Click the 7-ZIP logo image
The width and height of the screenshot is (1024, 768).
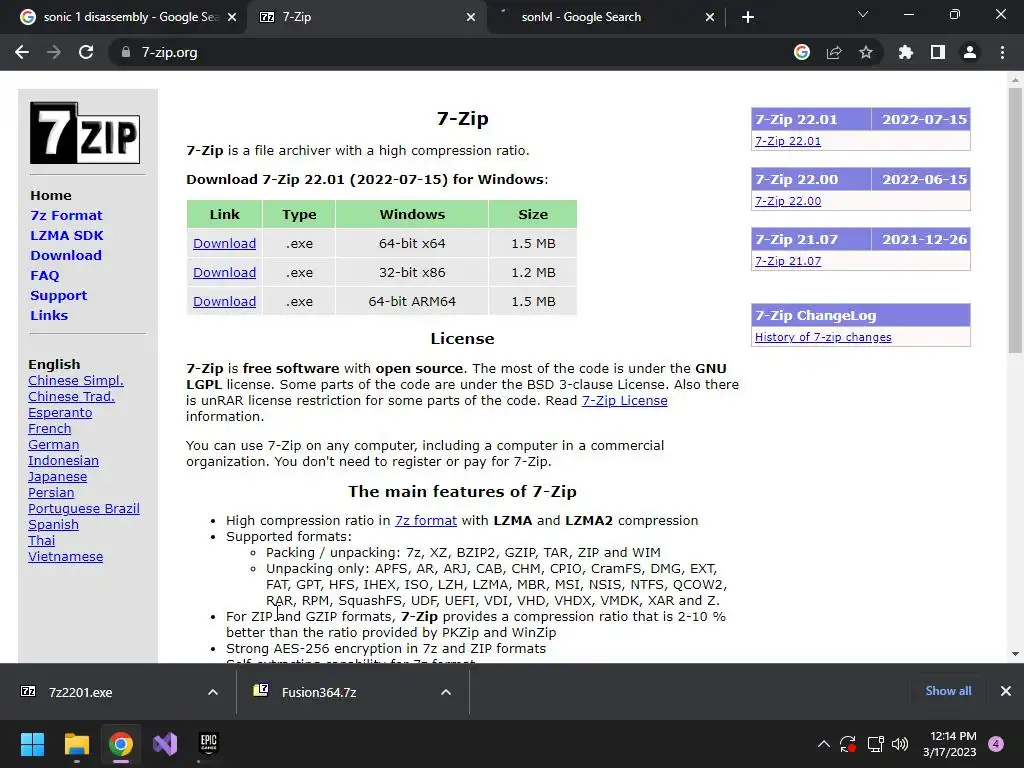pyautogui.click(x=85, y=133)
